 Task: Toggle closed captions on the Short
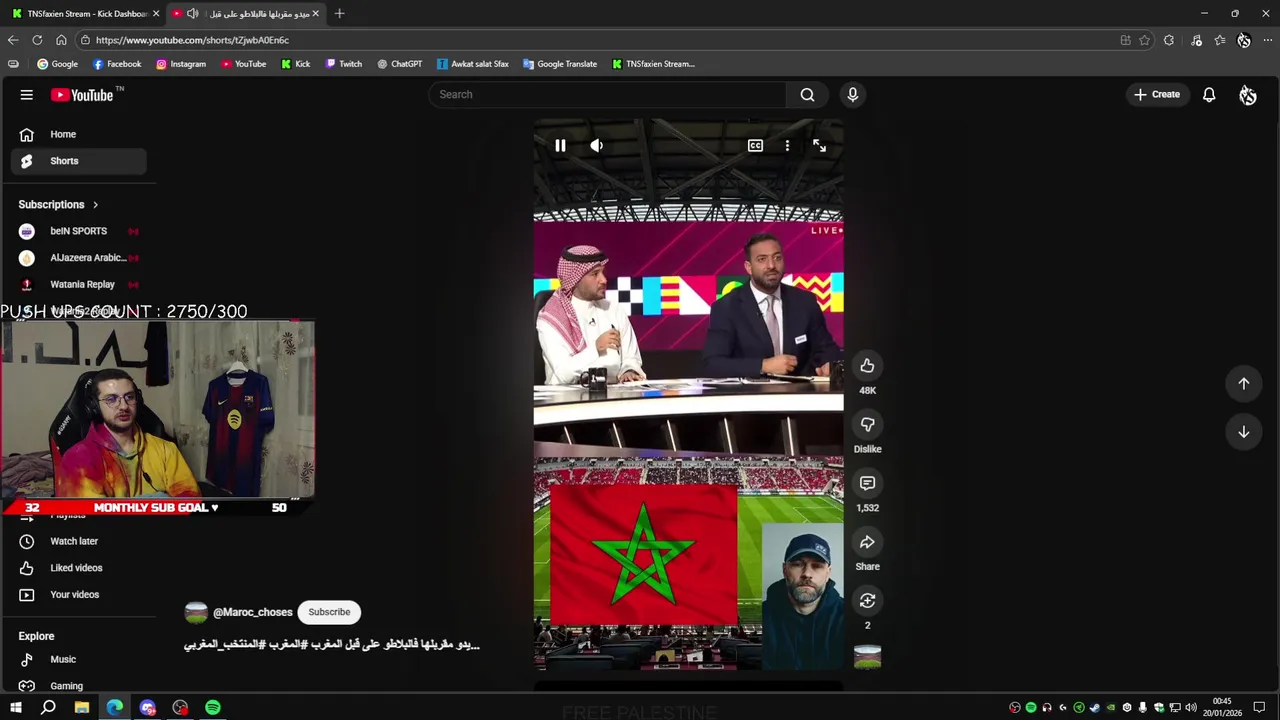[x=756, y=146]
